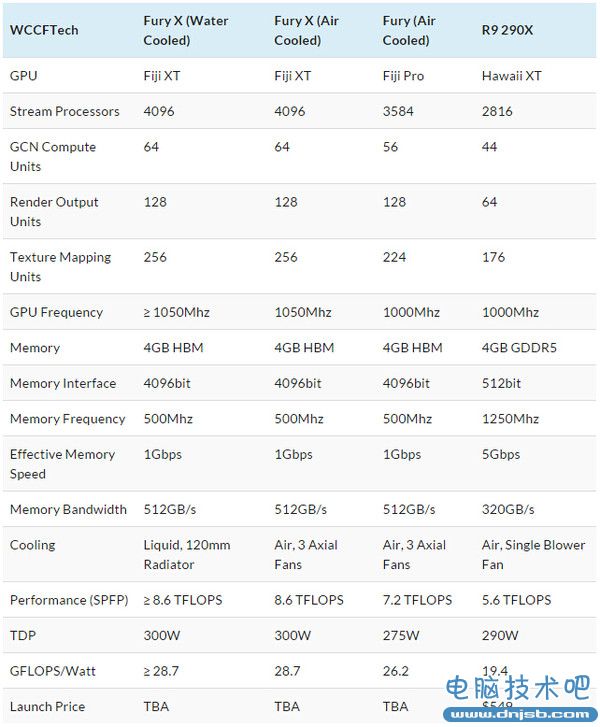Select the Fury X (Air Cooled) column header
Viewport: 600px width, 727px height.
click(x=302, y=30)
